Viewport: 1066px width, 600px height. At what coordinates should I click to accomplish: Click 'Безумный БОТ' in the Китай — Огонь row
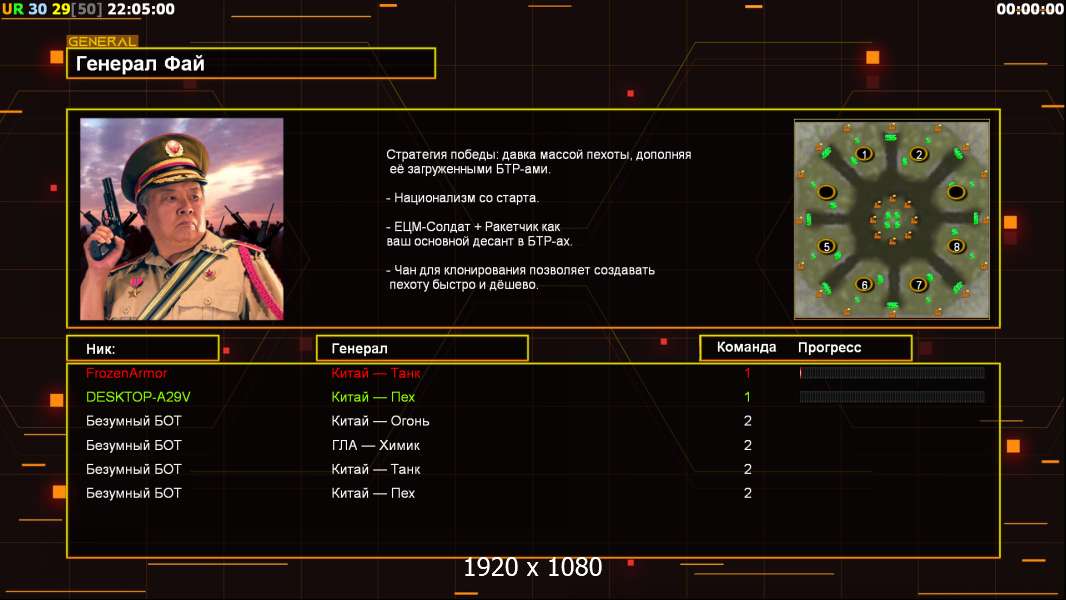[x=134, y=421]
